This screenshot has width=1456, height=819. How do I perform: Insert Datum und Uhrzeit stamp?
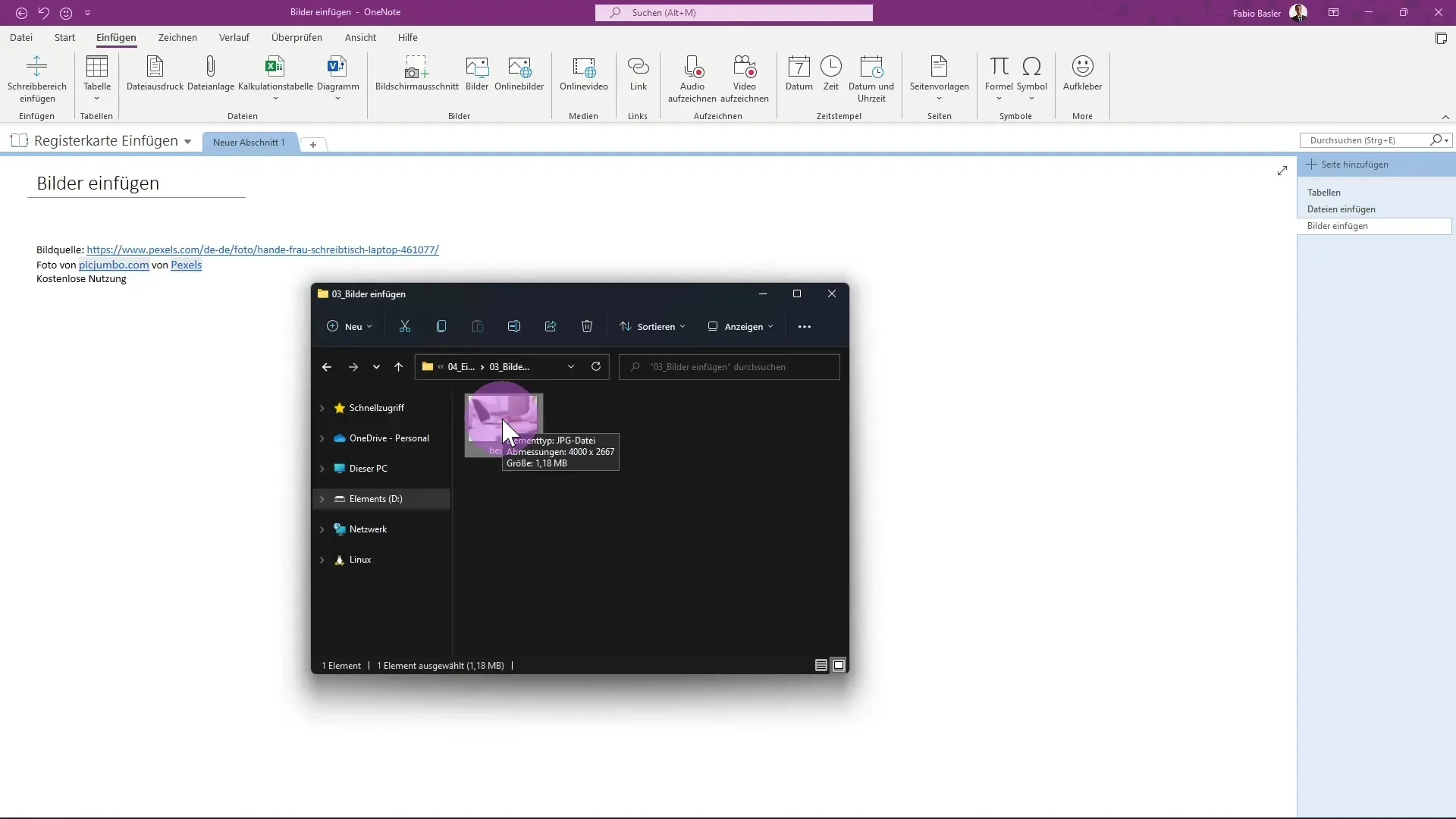[x=871, y=79]
